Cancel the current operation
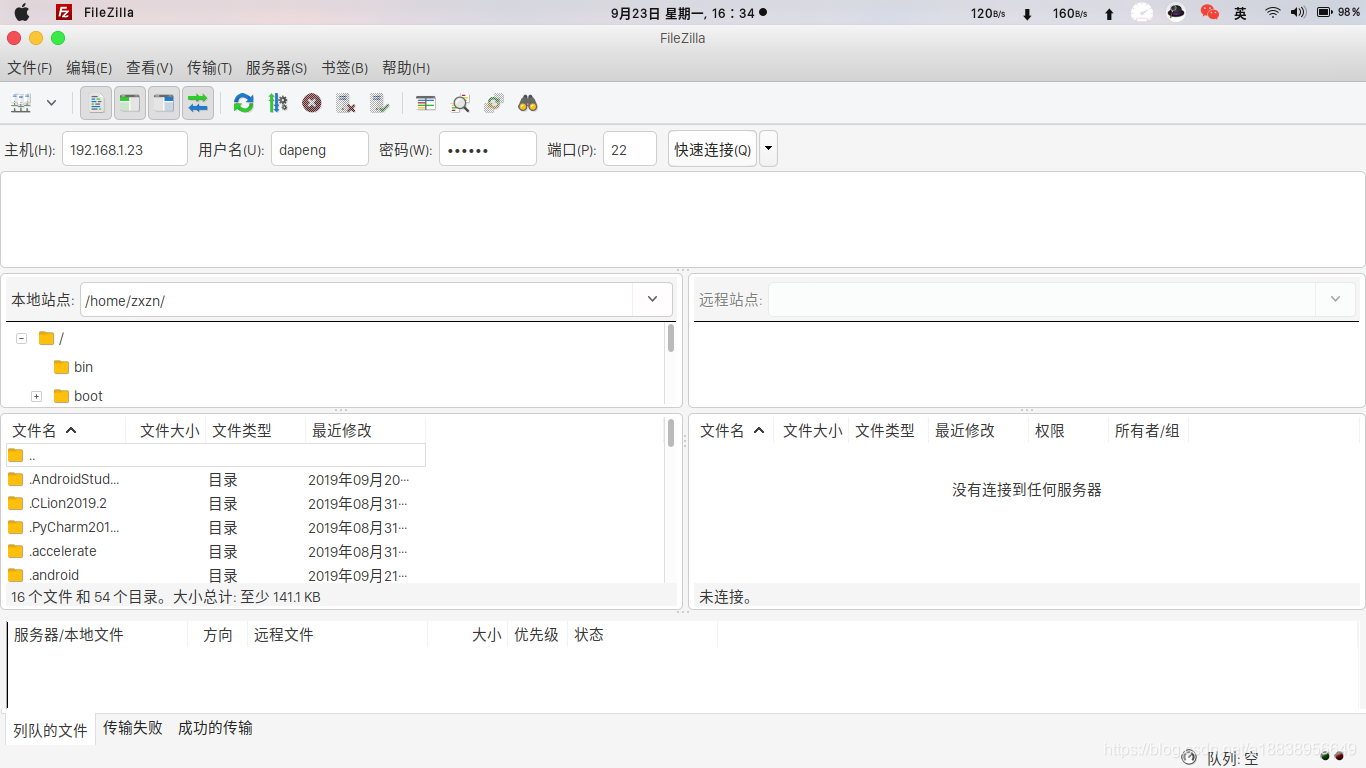Viewport: 1366px width, 768px height. point(312,103)
